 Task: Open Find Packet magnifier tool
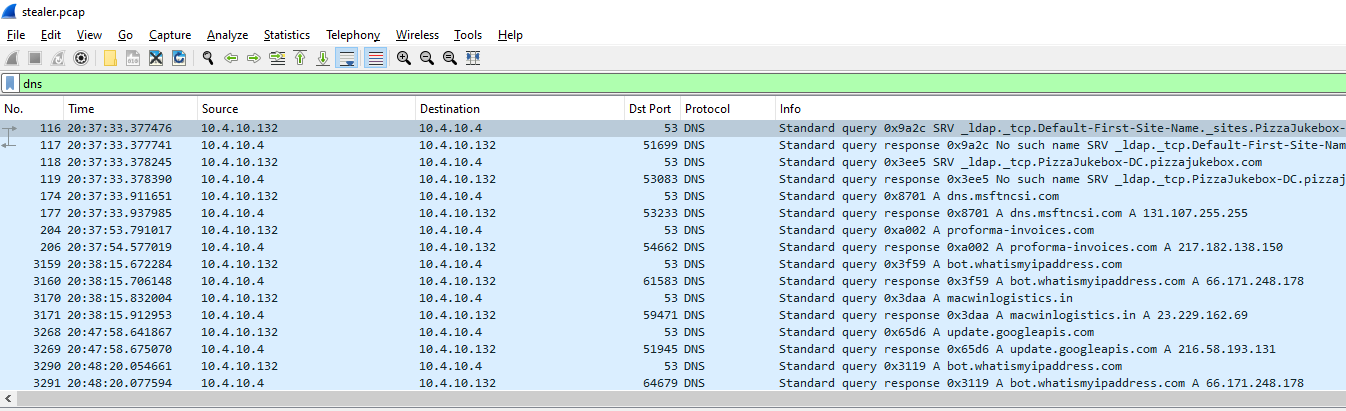coord(208,58)
